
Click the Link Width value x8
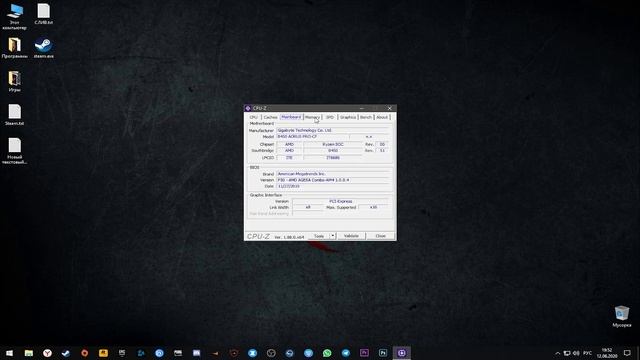coord(308,207)
